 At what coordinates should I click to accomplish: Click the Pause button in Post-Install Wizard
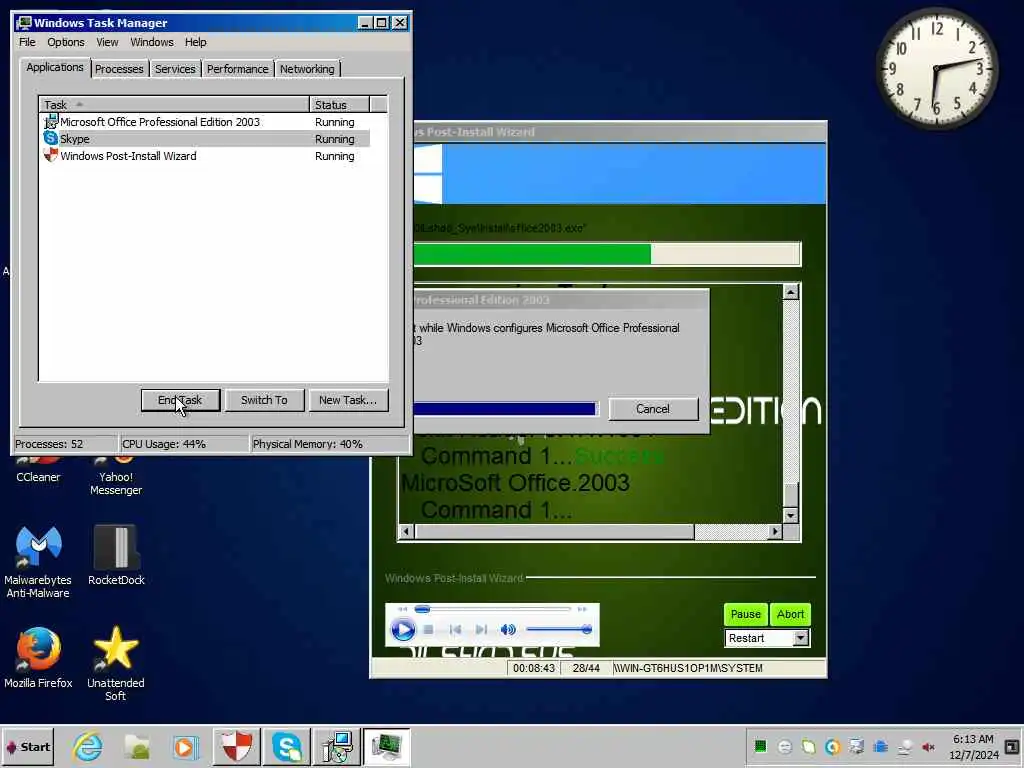[x=745, y=615]
